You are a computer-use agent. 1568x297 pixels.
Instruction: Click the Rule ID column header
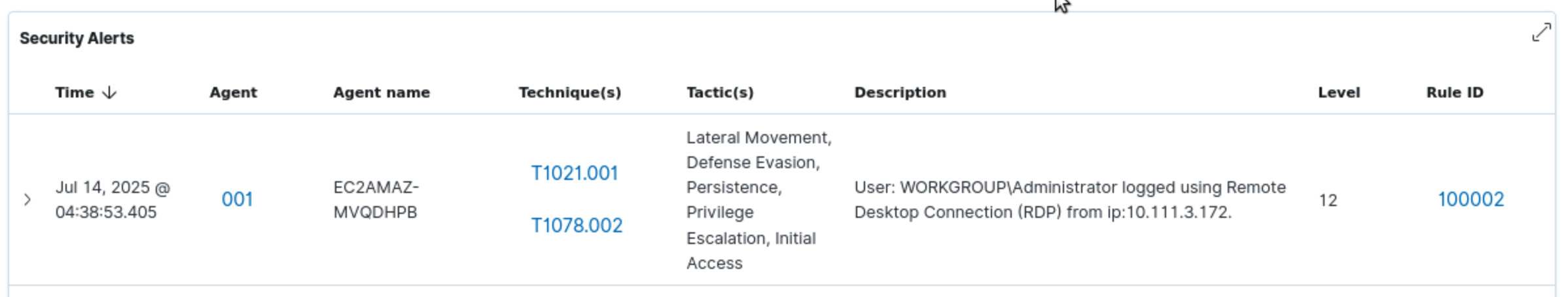click(x=1454, y=93)
